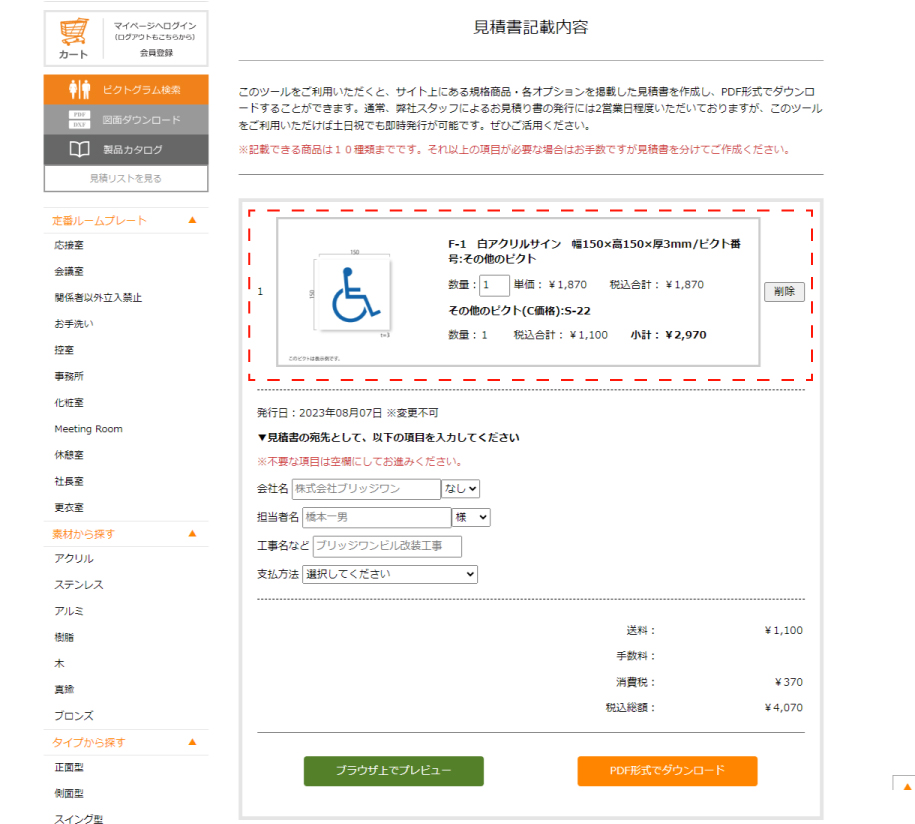Click the orange scroll-to-top arrow
Image resolution: width=915 pixels, height=824 pixels.
pyautogui.click(x=905, y=788)
